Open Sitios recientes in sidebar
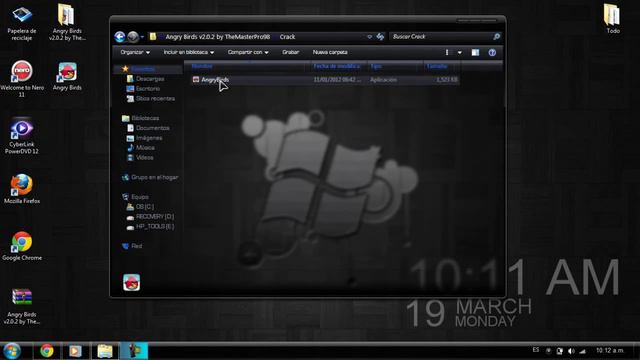Image resolution: width=640 pixels, height=360 pixels. click(155, 98)
